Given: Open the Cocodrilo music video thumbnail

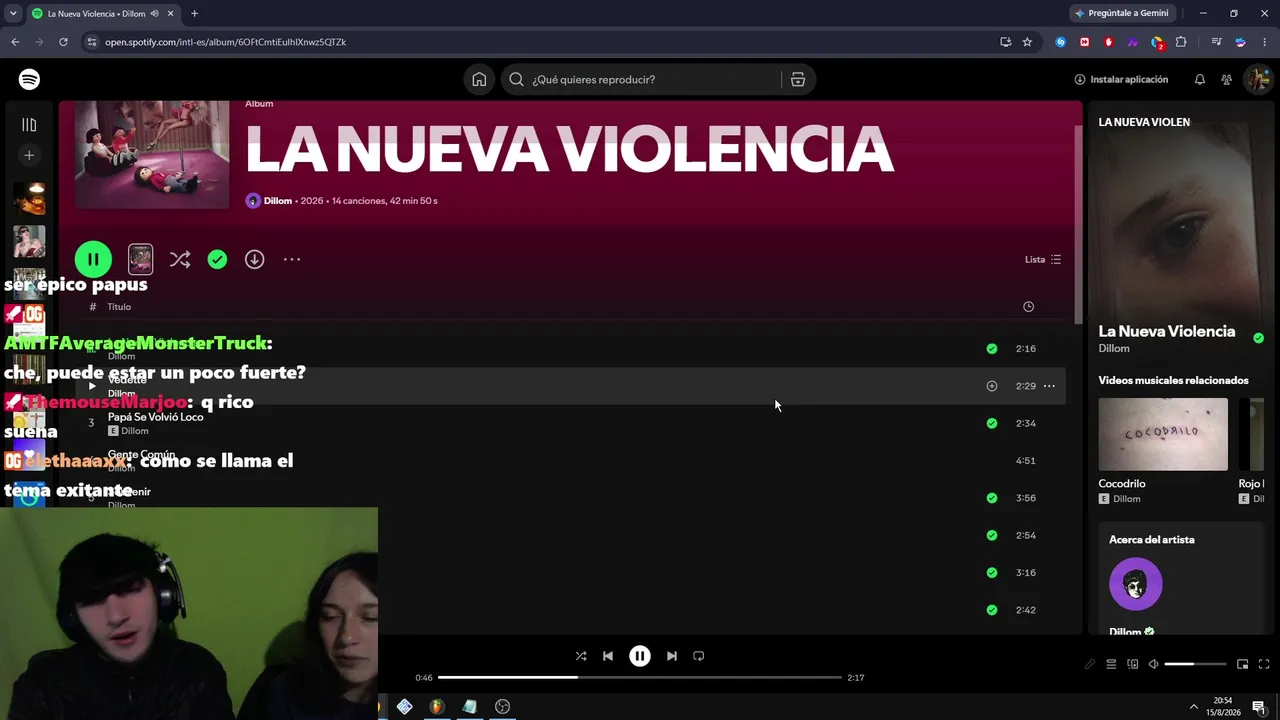Looking at the screenshot, I should [1163, 434].
